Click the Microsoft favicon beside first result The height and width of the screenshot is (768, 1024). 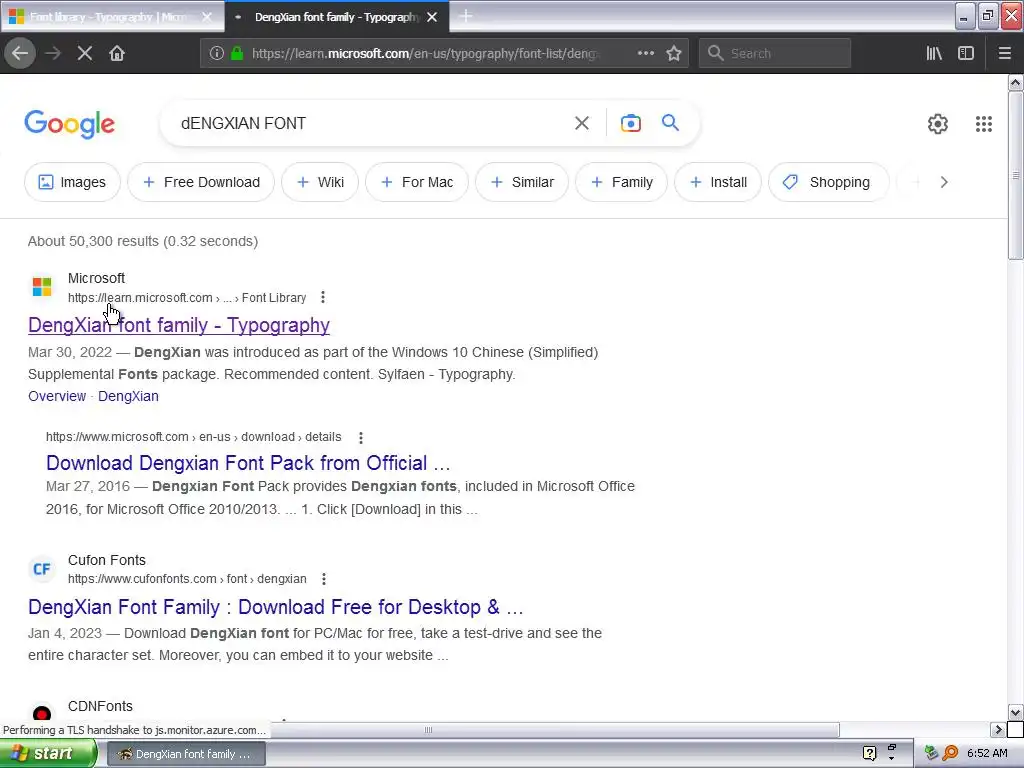(x=42, y=286)
